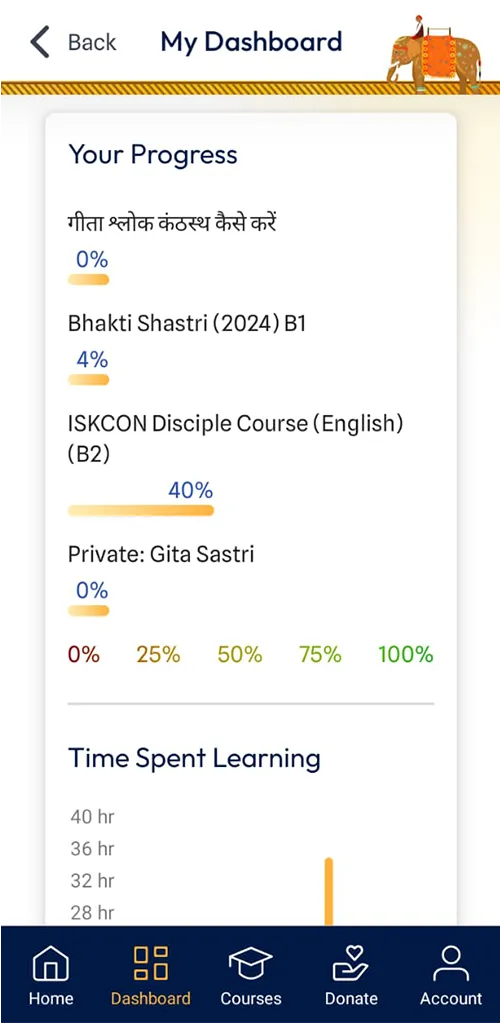
Task: Select the 100% green legend label
Action: [x=406, y=654]
